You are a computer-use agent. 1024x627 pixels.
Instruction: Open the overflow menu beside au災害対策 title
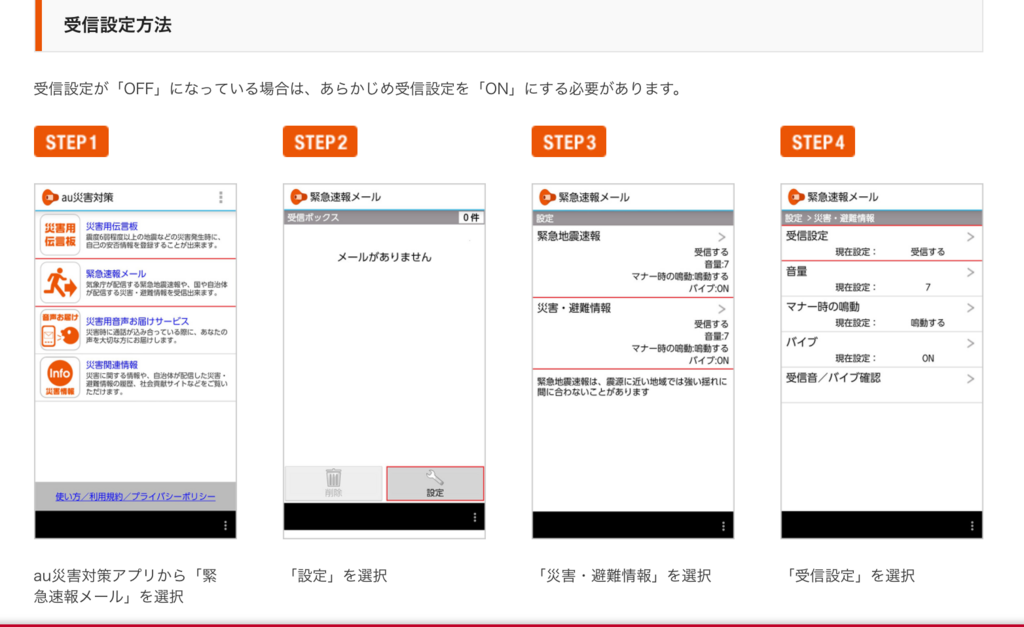tap(221, 197)
